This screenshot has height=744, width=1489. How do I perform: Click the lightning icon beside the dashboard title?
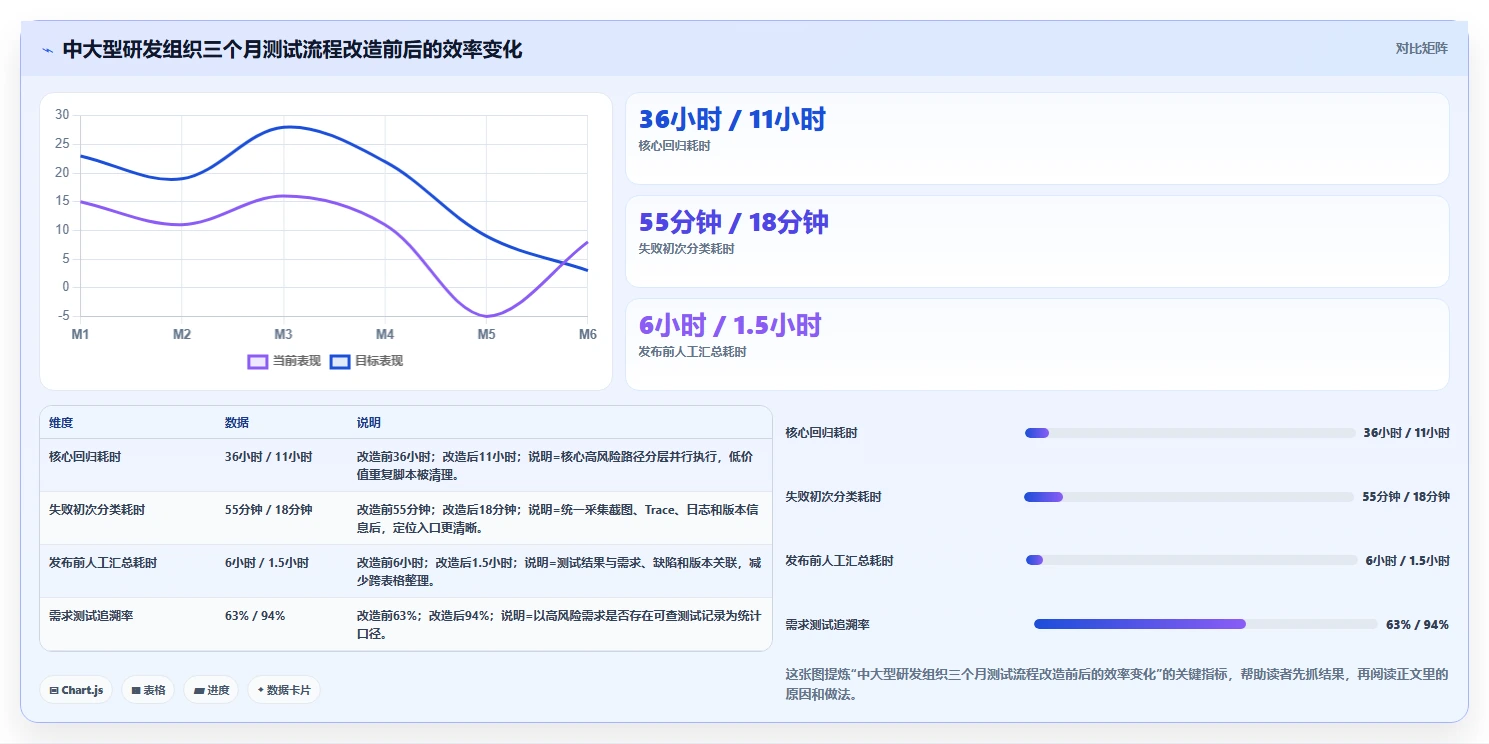pyautogui.click(x=47, y=50)
